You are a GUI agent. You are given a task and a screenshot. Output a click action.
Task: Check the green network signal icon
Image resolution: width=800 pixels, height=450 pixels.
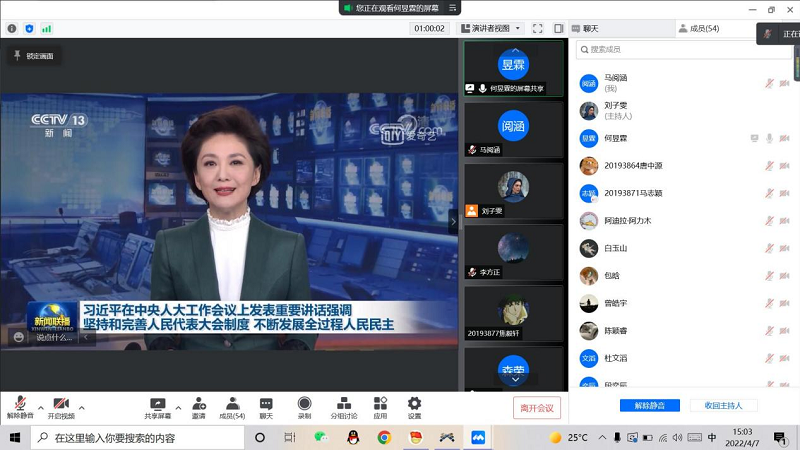[46, 29]
